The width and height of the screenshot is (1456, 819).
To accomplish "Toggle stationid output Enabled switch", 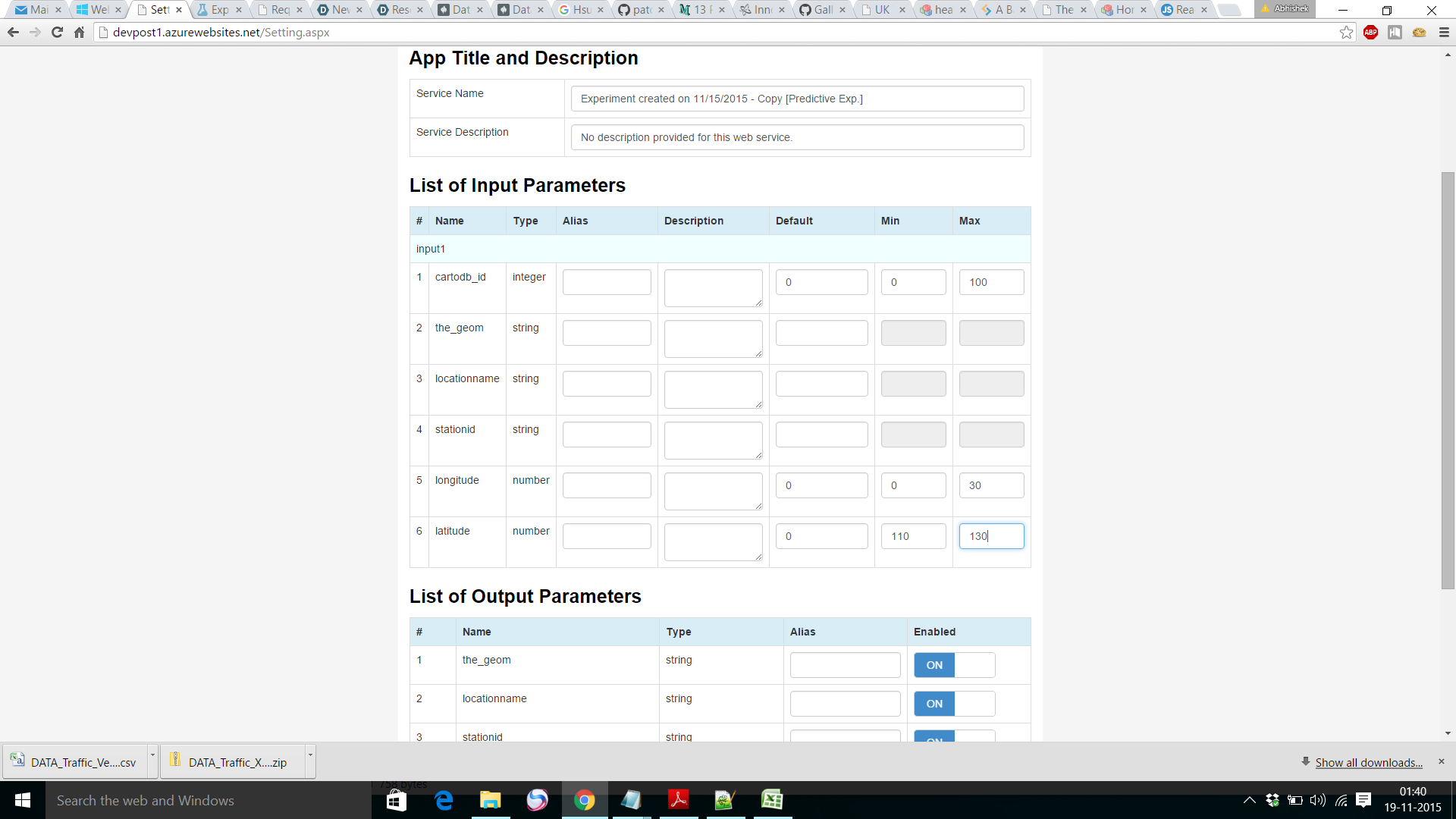I will pyautogui.click(x=954, y=736).
